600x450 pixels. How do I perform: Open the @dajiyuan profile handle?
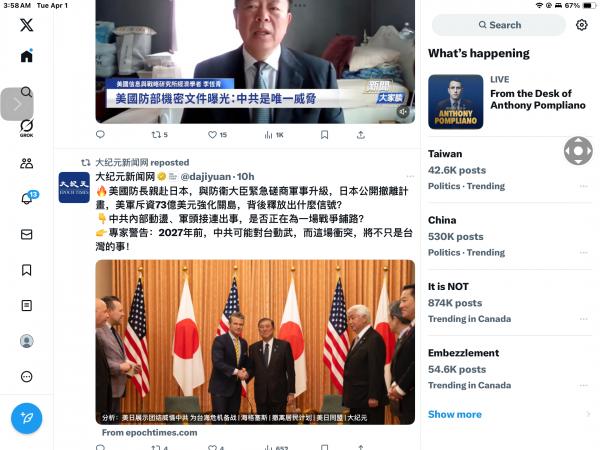click(205, 176)
